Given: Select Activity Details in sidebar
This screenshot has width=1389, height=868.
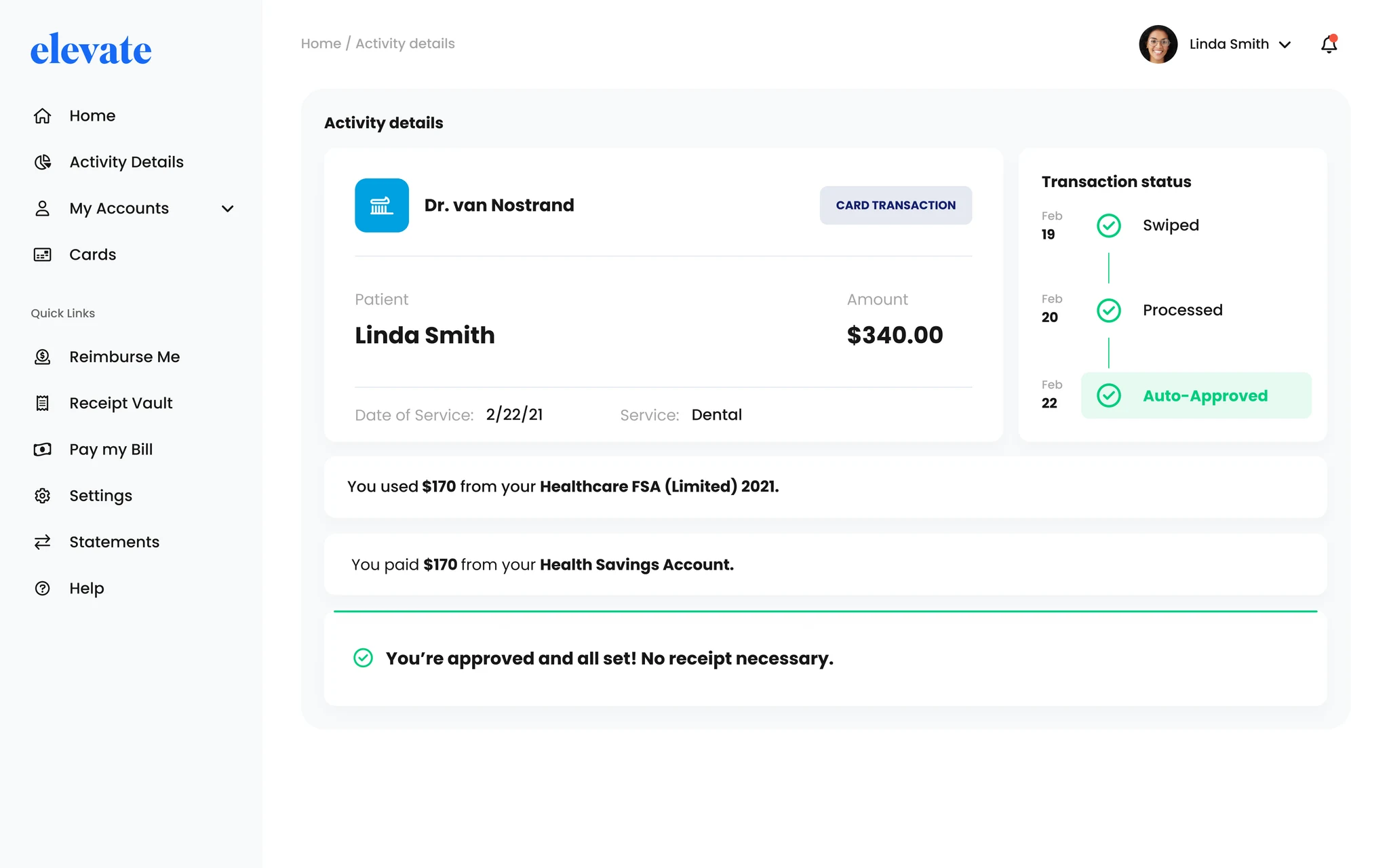Looking at the screenshot, I should [126, 162].
